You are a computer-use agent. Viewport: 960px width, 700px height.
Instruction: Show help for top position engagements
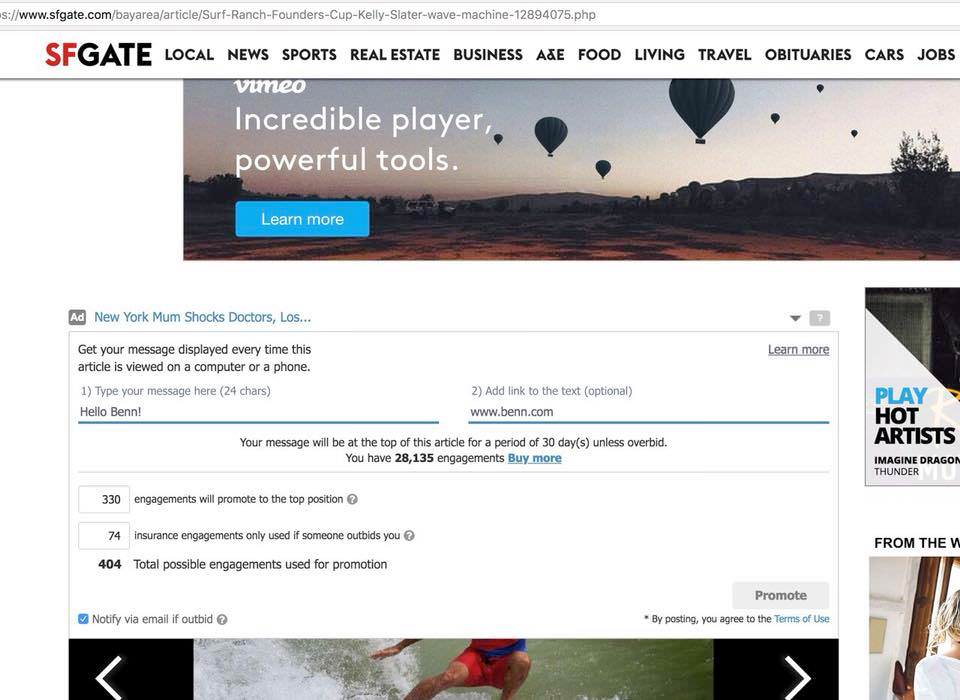point(352,499)
